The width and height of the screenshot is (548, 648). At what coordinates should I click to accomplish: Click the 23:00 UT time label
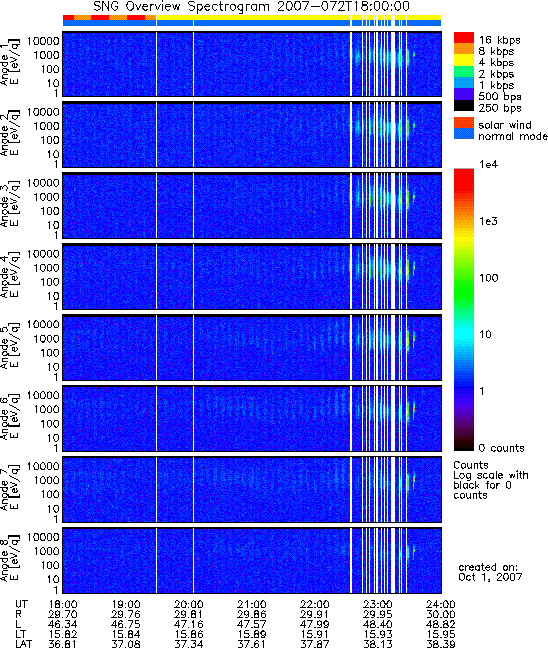(378, 605)
